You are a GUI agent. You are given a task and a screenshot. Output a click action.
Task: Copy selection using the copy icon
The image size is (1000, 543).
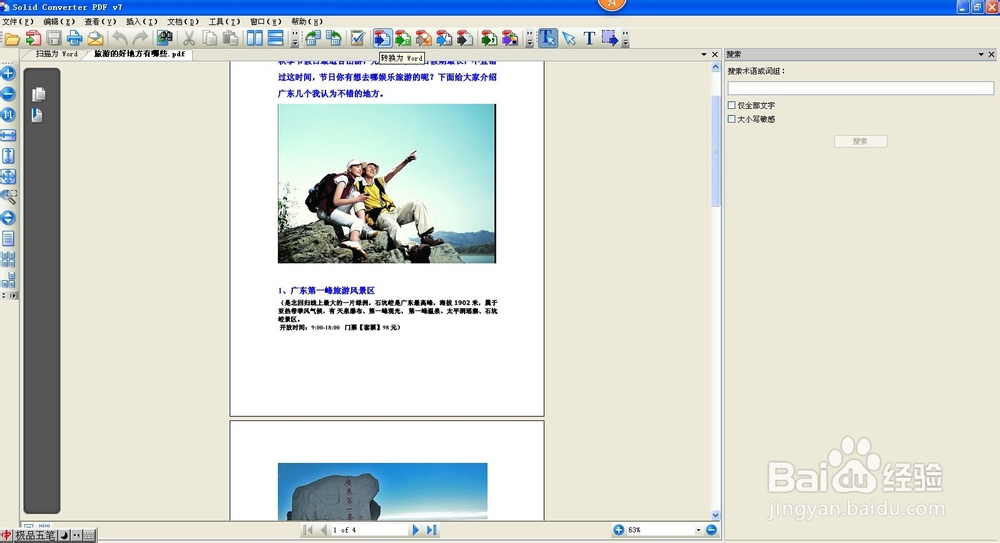pos(209,39)
